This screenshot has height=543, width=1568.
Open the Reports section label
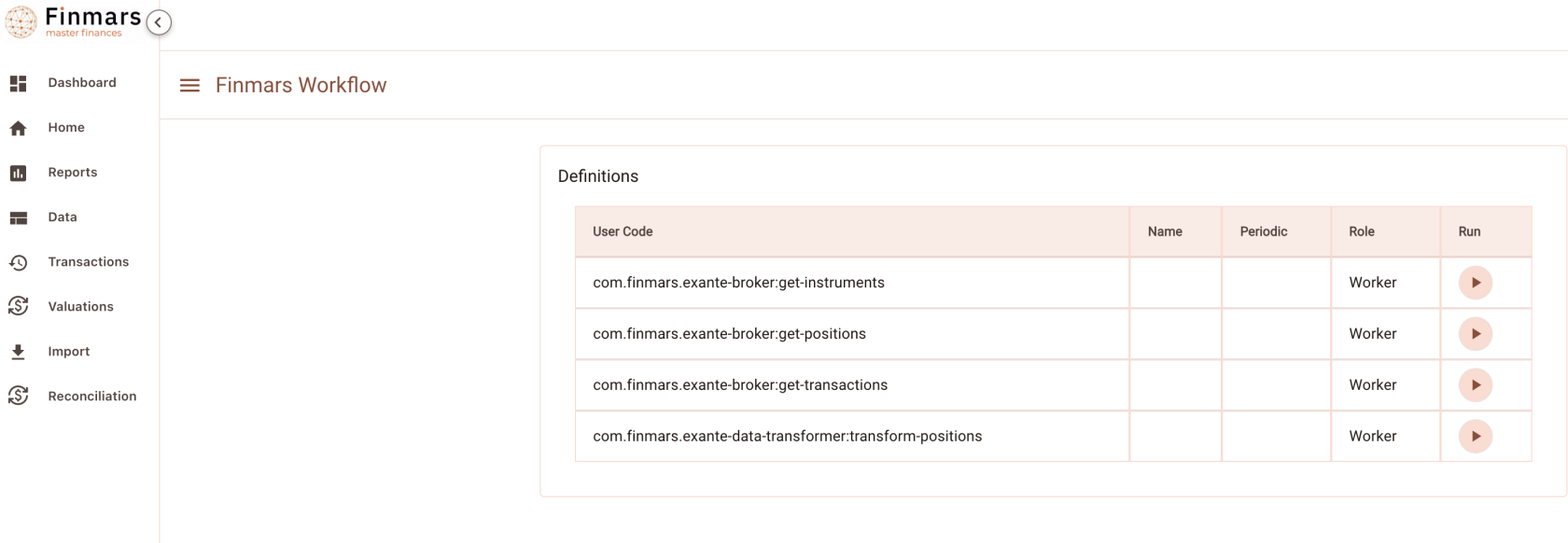pos(73,173)
